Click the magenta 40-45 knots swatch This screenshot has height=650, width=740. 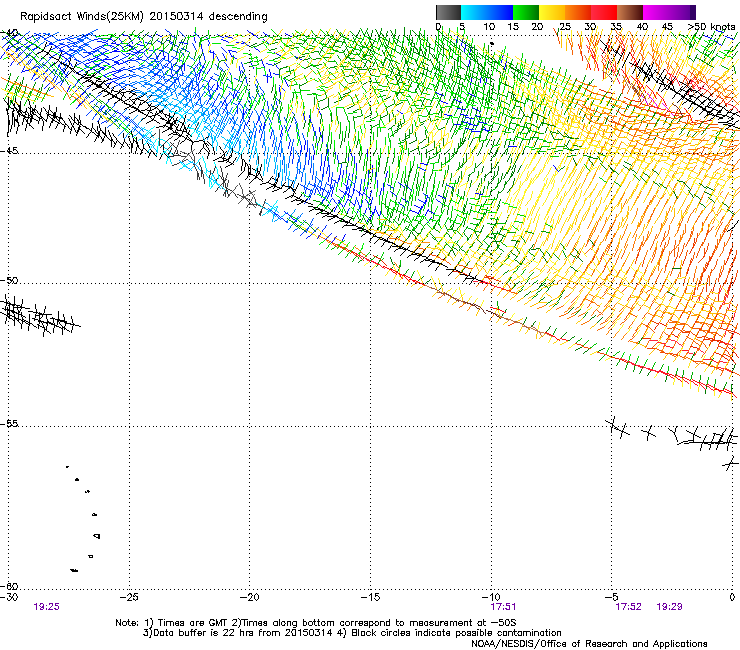click(656, 12)
